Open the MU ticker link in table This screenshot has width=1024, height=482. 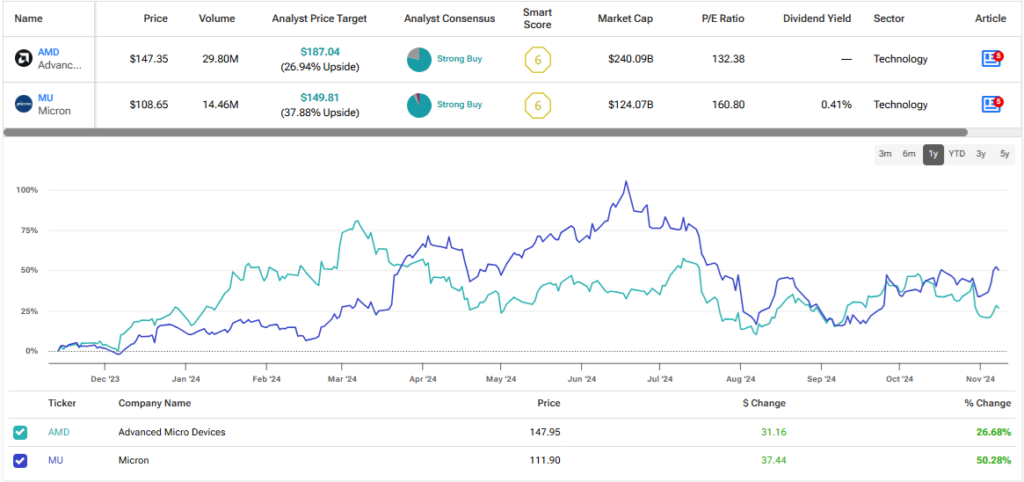coord(45,97)
